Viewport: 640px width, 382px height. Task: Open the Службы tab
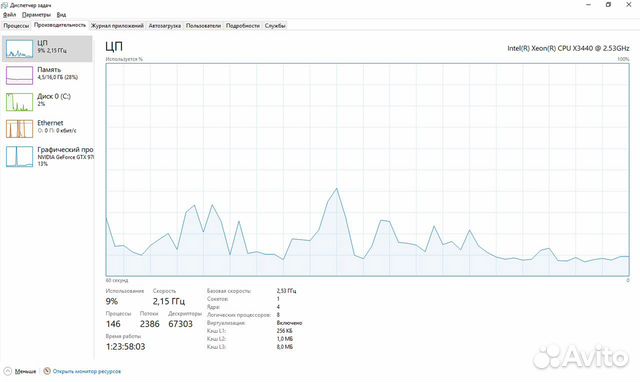(x=275, y=26)
